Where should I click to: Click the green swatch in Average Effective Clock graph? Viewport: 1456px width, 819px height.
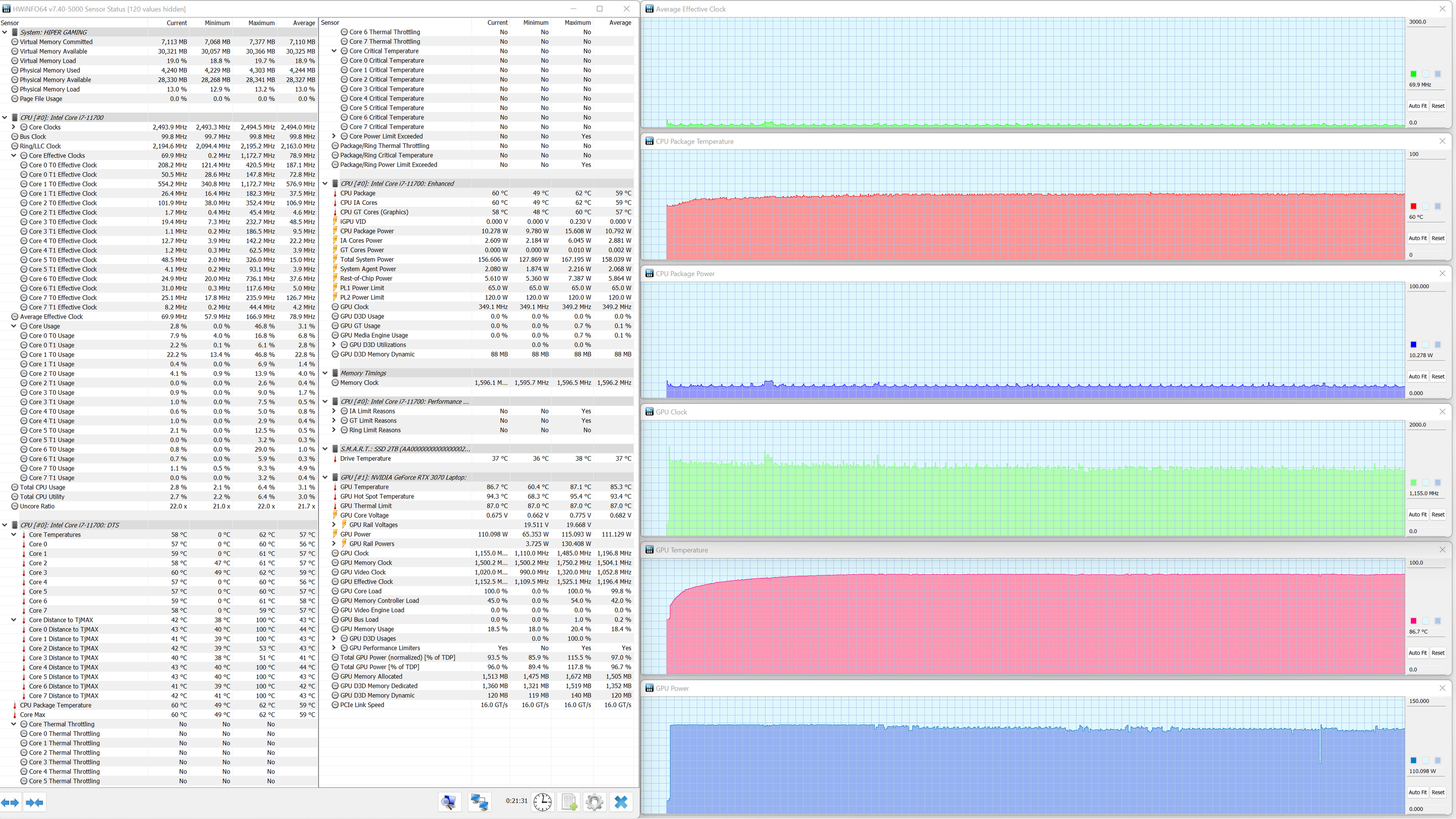[1413, 74]
